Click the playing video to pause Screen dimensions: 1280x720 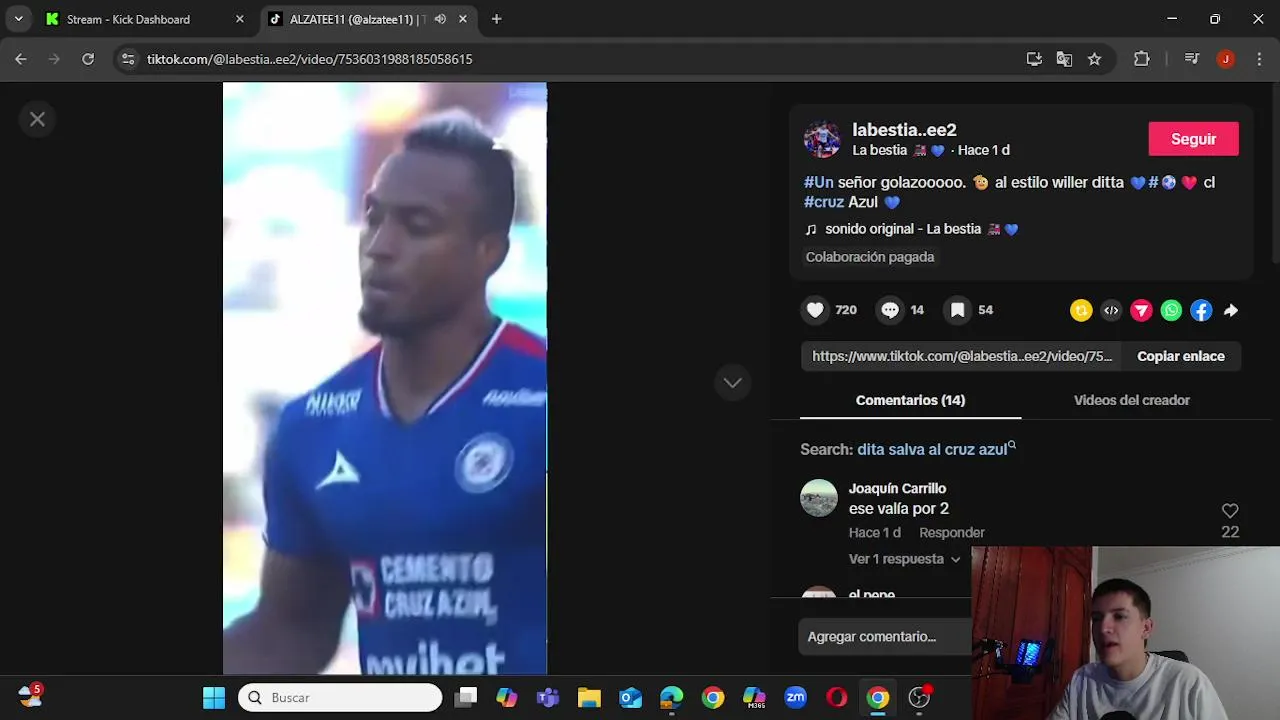tap(385, 378)
